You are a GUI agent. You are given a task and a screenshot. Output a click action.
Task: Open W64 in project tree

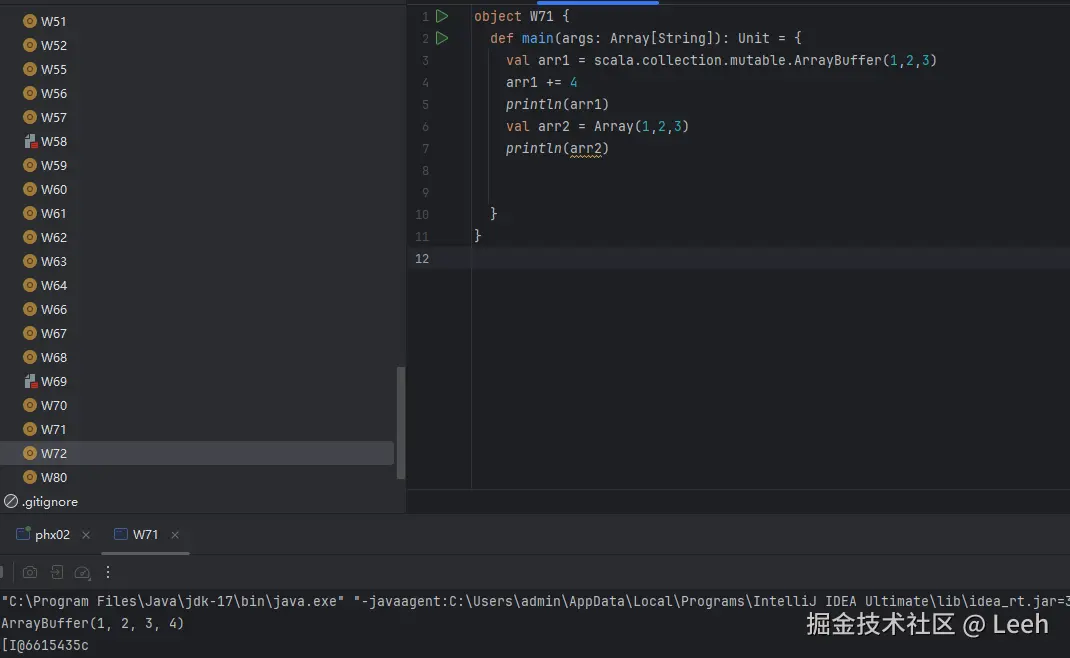click(x=53, y=285)
